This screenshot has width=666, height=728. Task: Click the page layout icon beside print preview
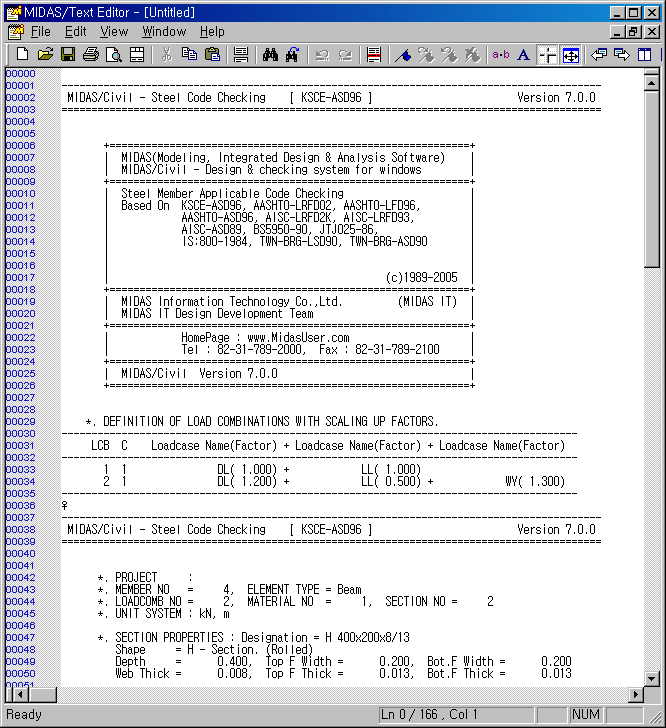[137, 55]
